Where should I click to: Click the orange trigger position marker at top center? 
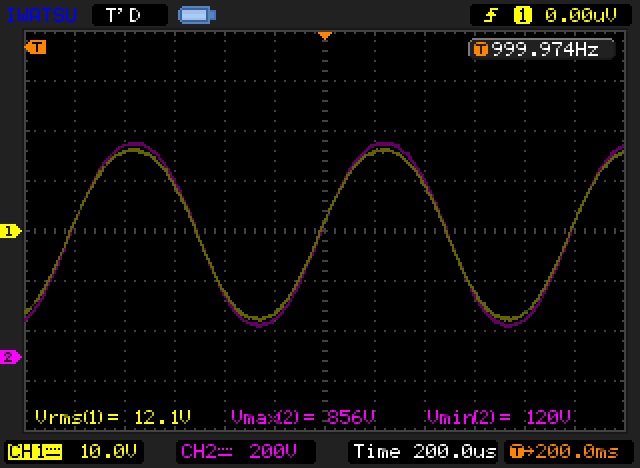(324, 37)
